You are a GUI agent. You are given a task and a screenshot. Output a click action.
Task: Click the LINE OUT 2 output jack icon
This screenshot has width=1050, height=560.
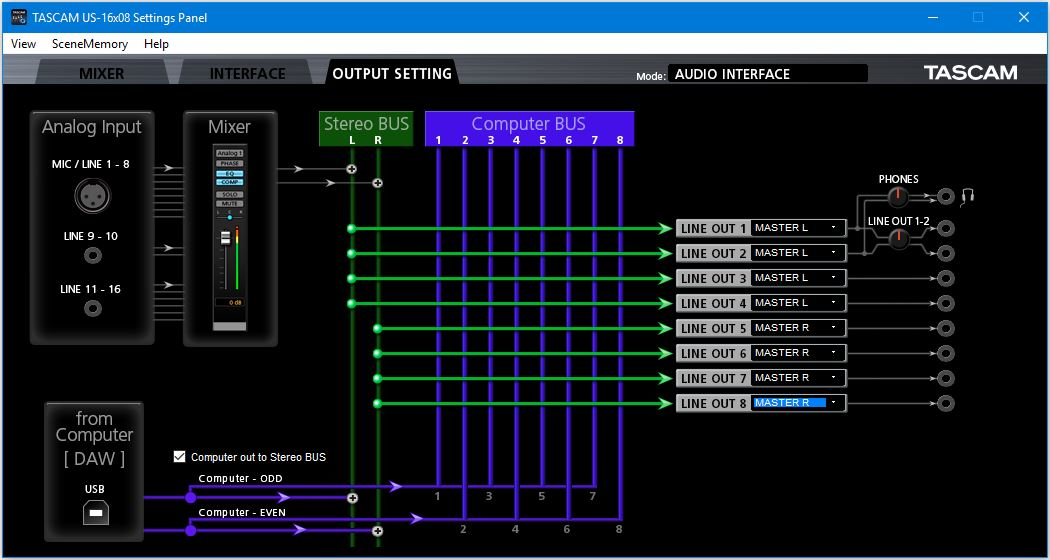click(946, 253)
